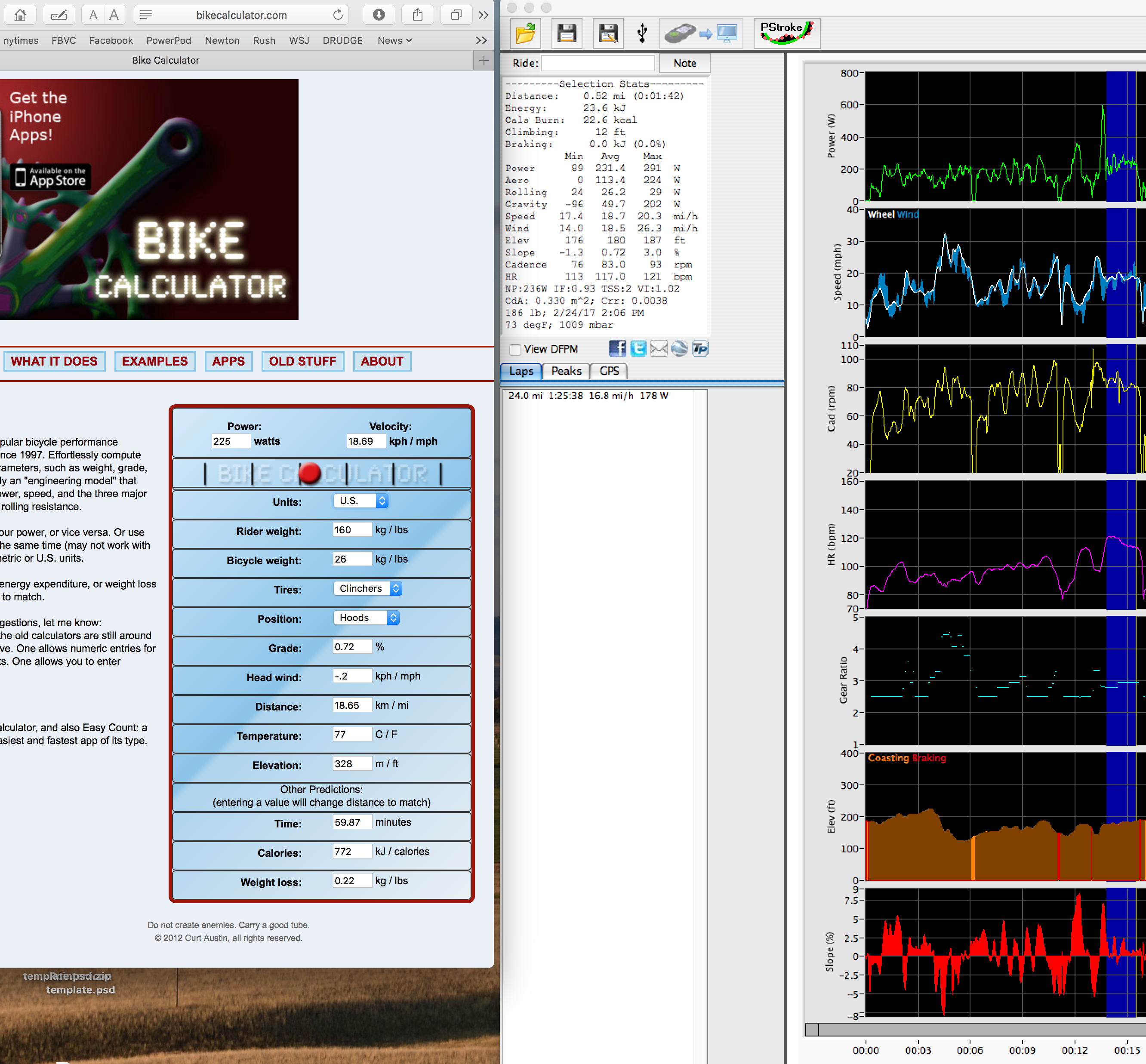Open a new Safari tab with plus
The height and width of the screenshot is (1064, 1146).
coord(484,61)
